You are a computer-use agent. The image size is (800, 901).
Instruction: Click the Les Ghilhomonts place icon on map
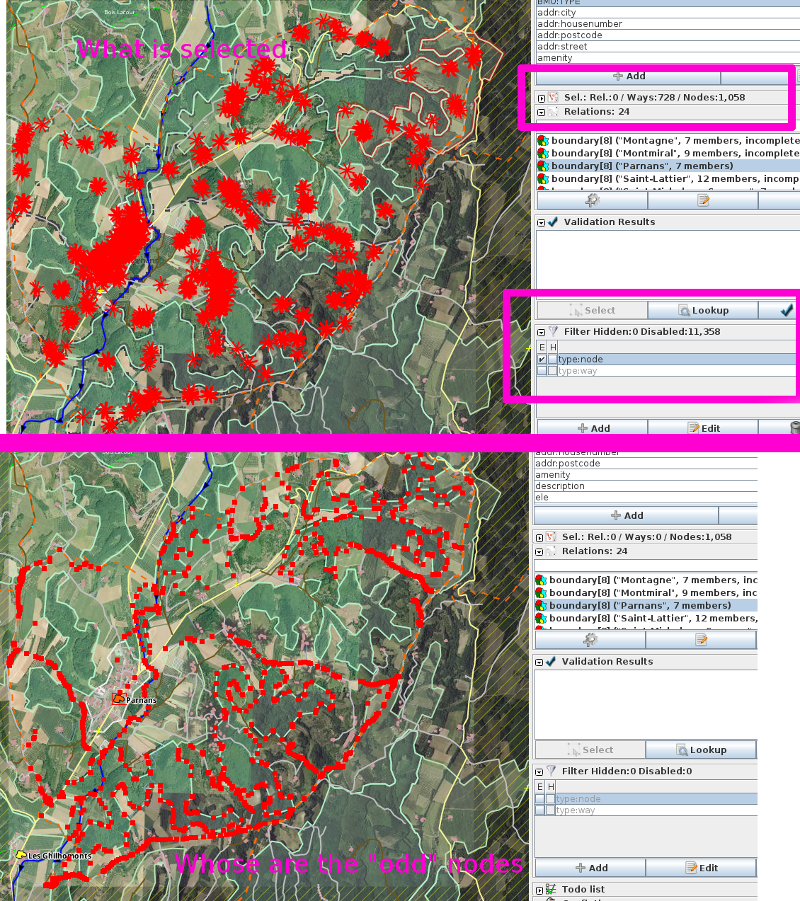pos(21,855)
